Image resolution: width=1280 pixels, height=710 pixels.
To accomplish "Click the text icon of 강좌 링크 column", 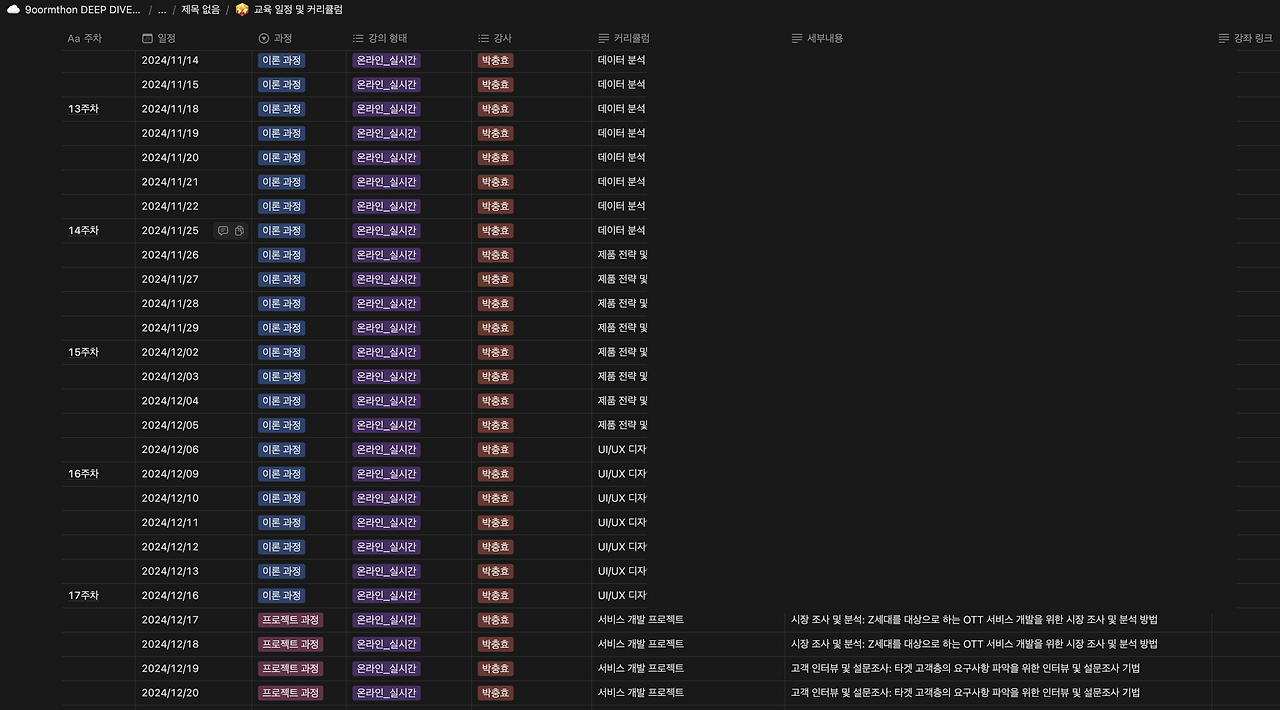I will (1224, 38).
